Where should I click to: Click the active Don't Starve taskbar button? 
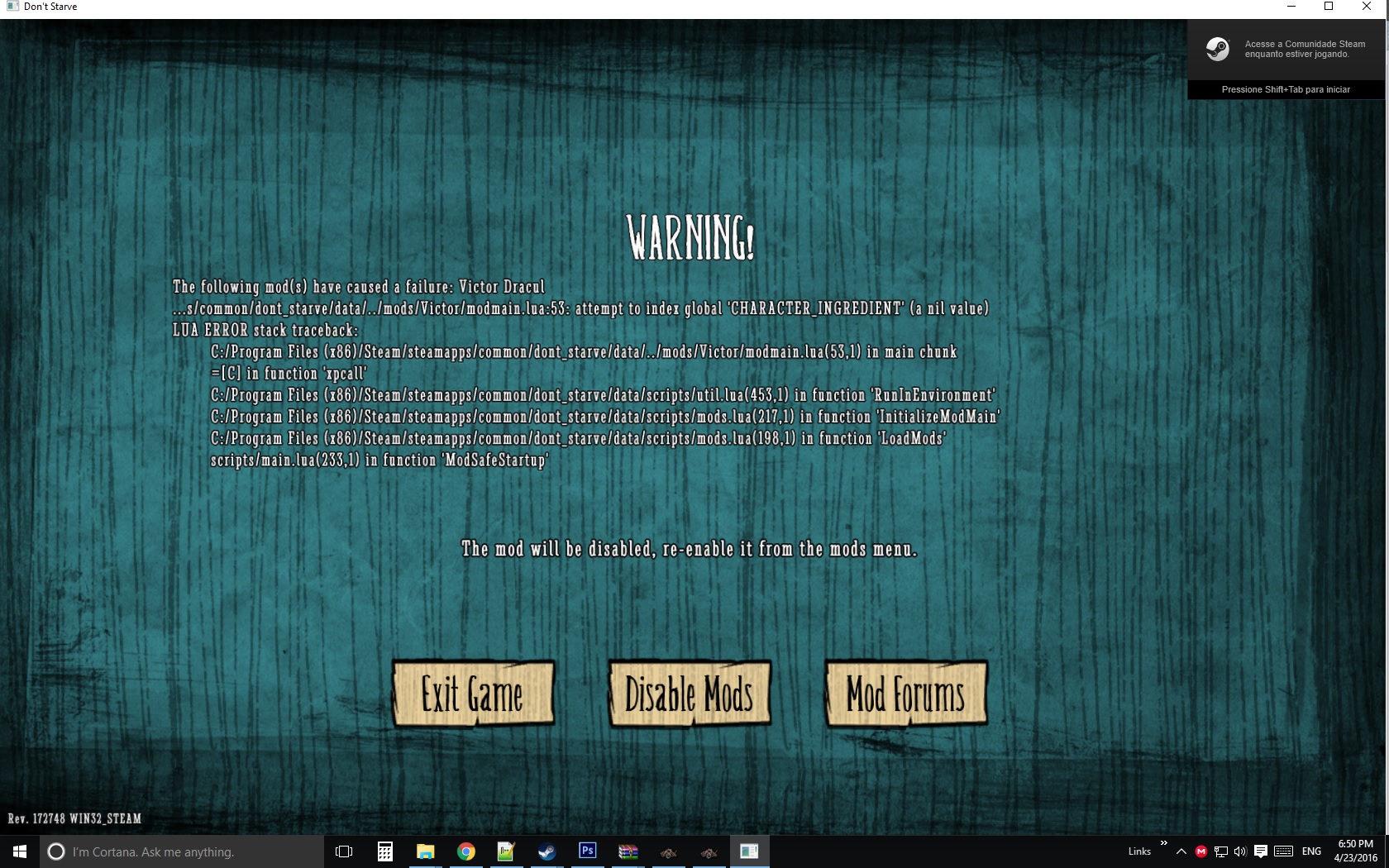749,851
